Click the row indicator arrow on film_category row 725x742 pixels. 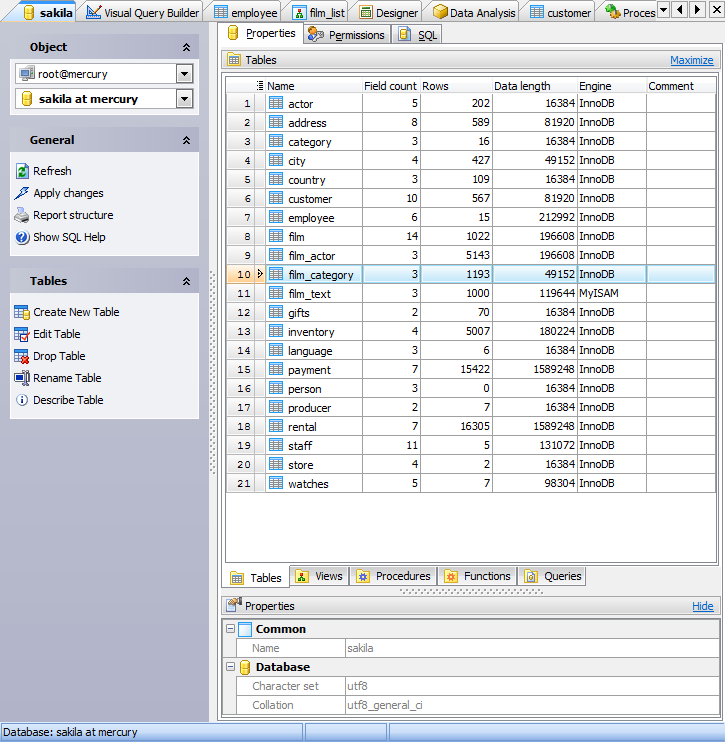[260, 274]
